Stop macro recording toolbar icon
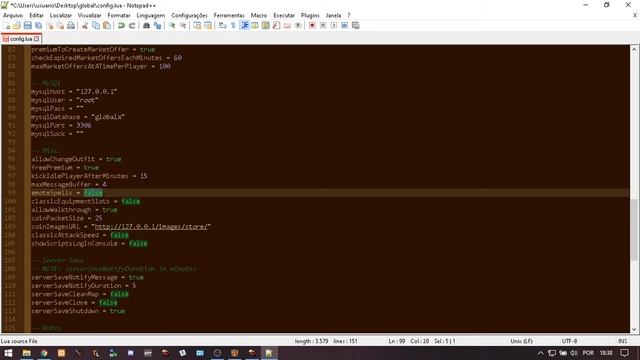The image size is (640, 360). pos(323,25)
